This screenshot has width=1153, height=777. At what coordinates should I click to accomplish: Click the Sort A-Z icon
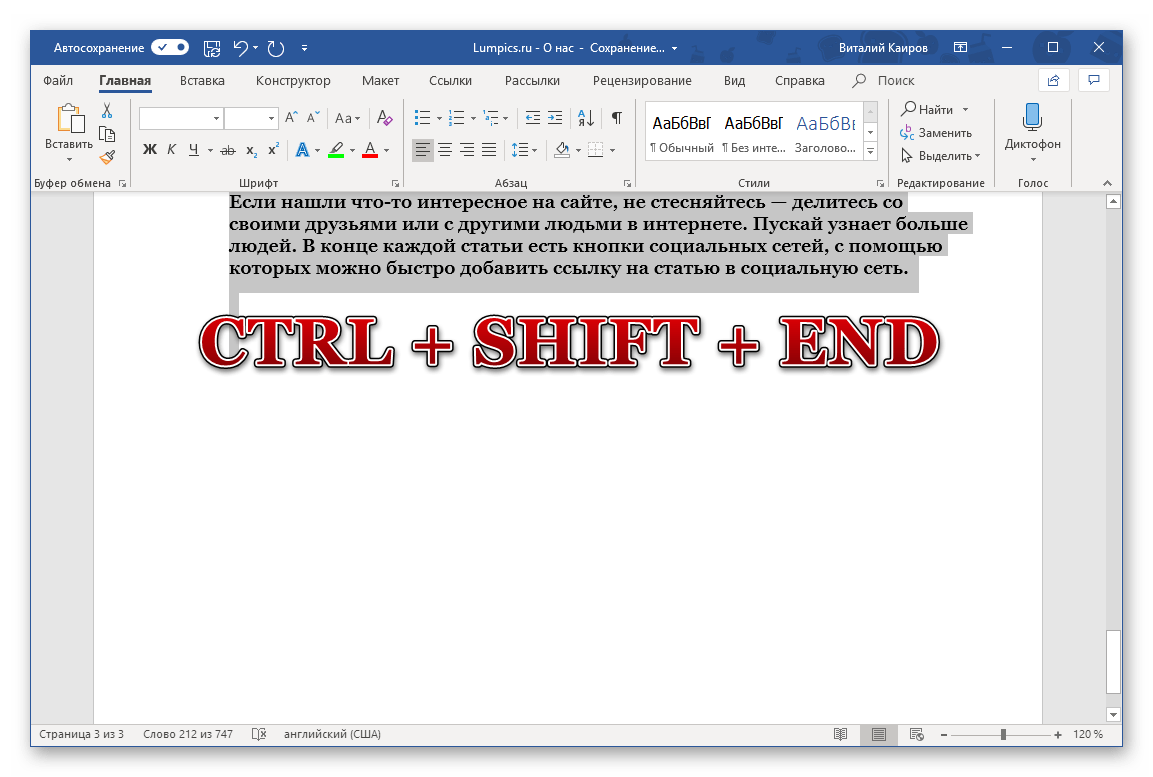pyautogui.click(x=587, y=118)
